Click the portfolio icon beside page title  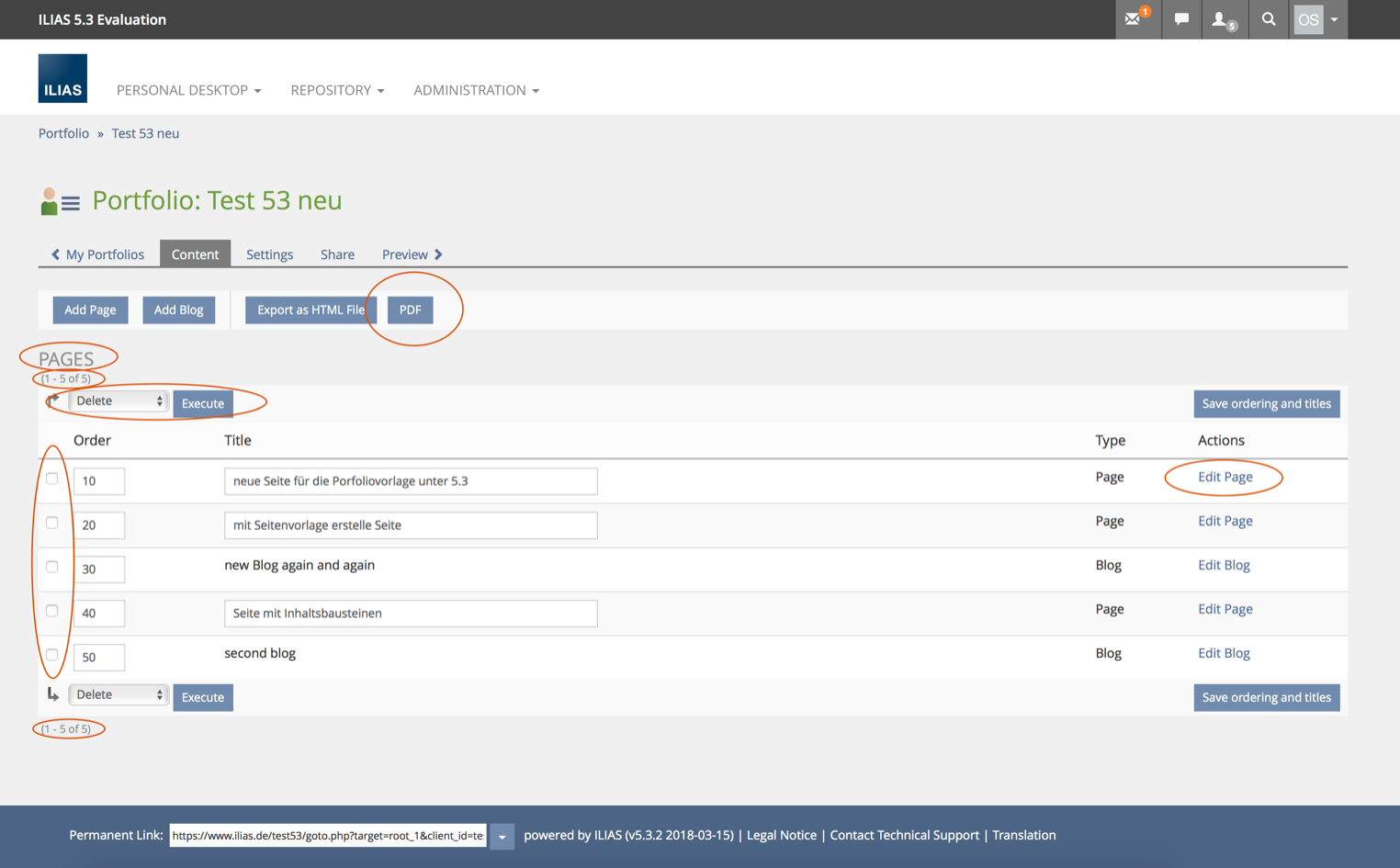point(60,201)
